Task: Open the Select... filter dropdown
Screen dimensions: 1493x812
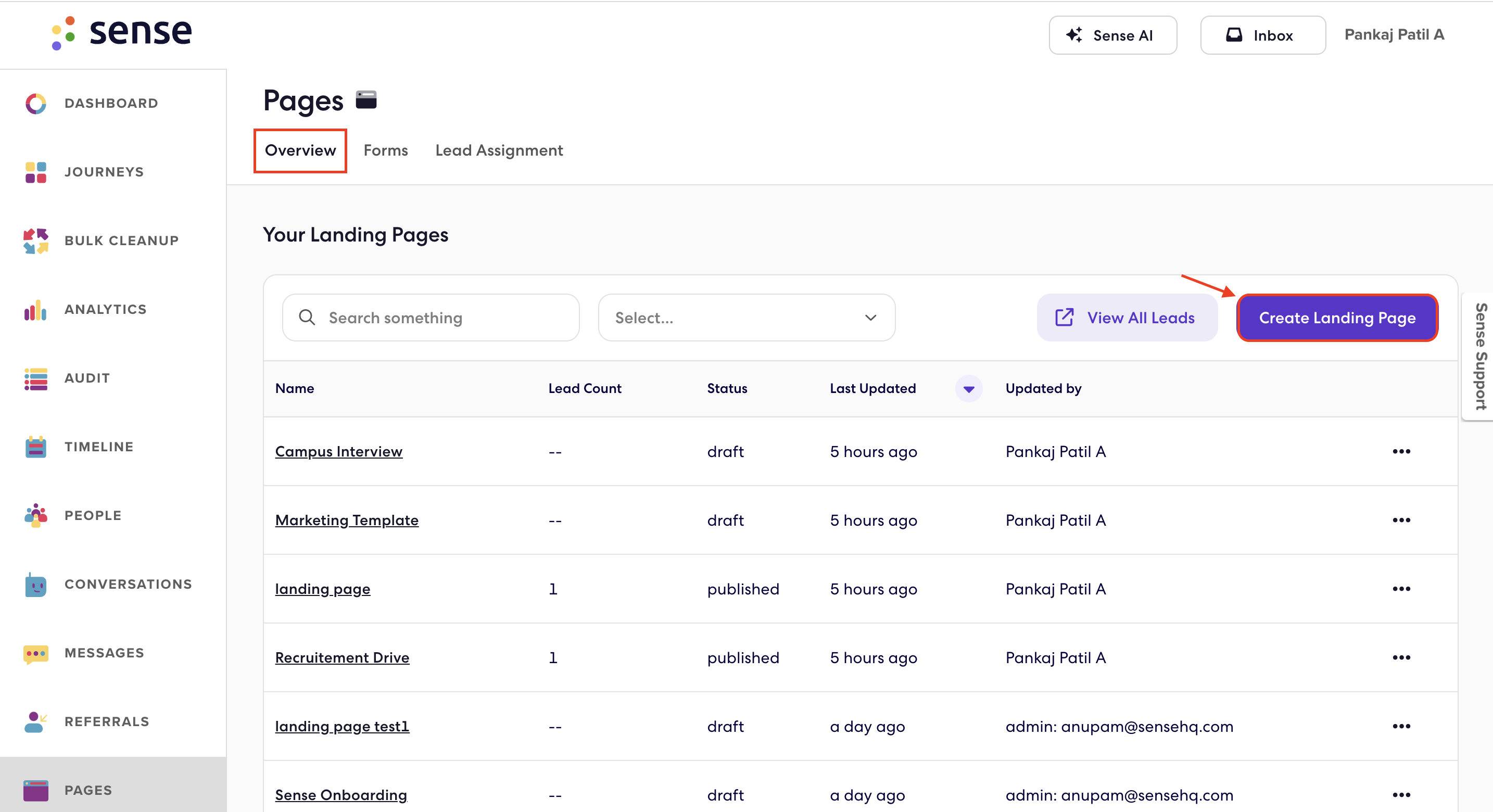Action: click(747, 318)
